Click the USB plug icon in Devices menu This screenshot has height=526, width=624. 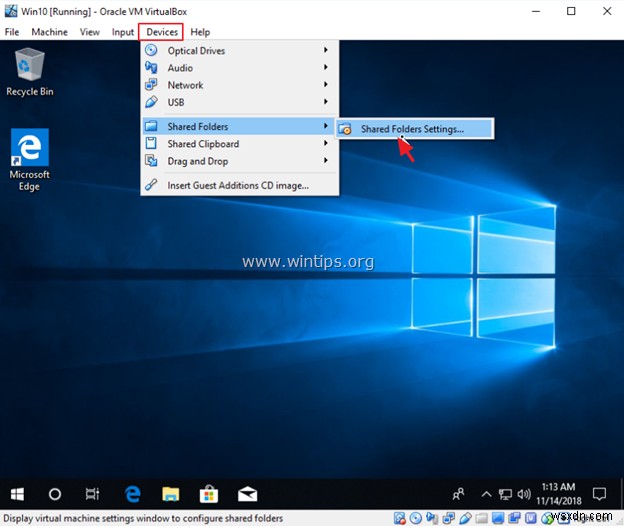click(x=151, y=102)
